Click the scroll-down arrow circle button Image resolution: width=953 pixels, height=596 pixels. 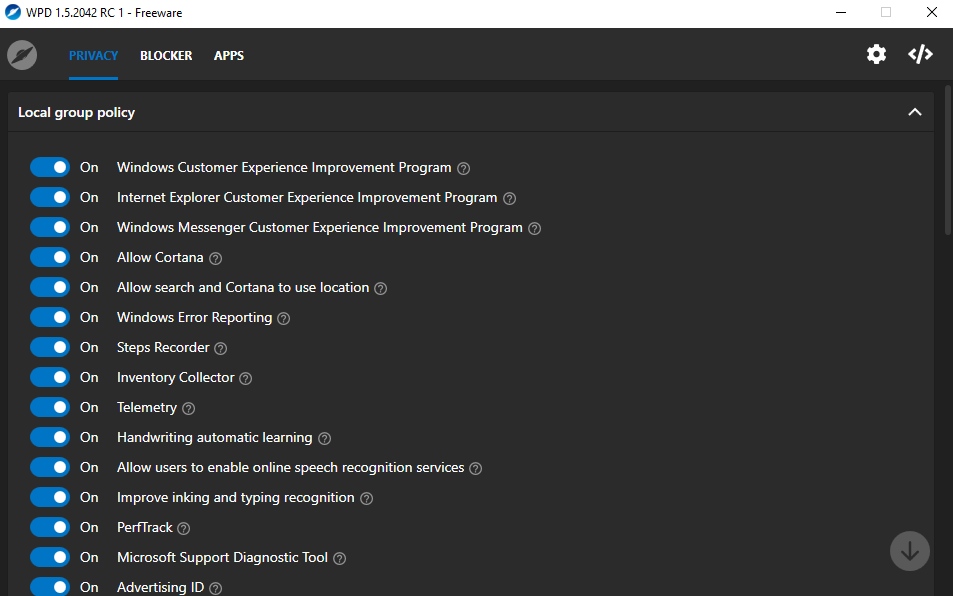click(909, 551)
